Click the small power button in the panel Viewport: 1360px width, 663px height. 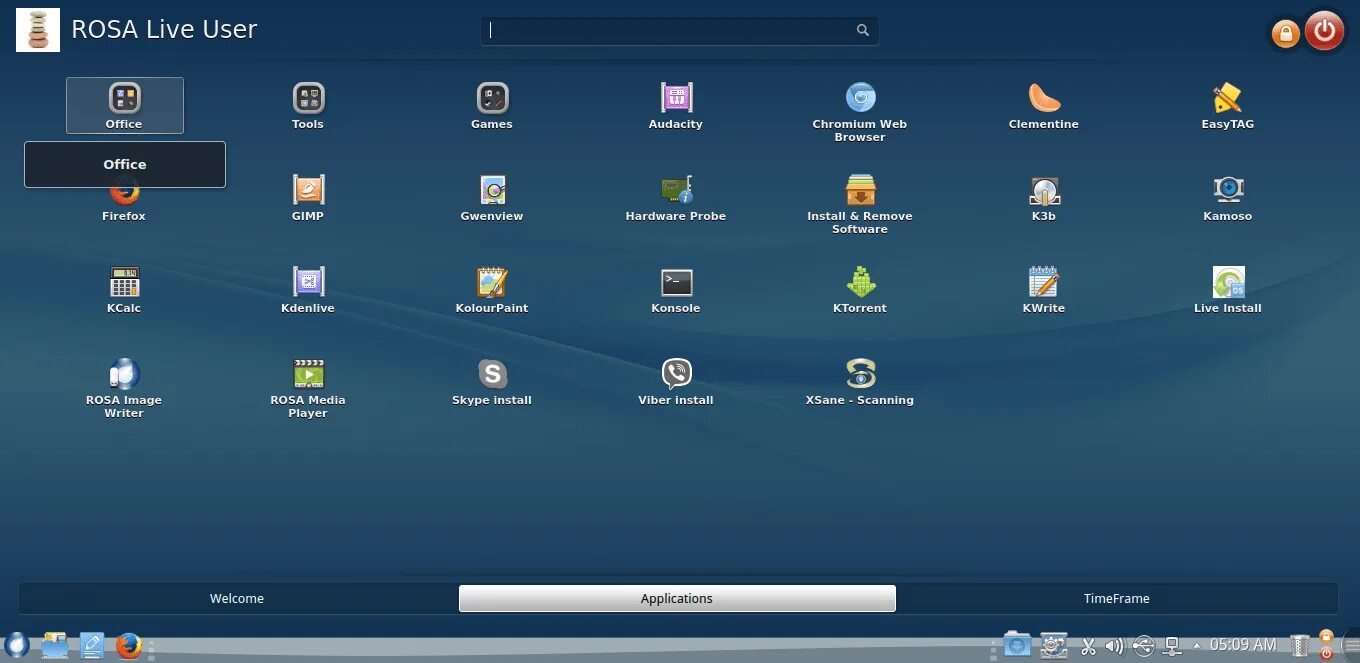[x=1327, y=653]
